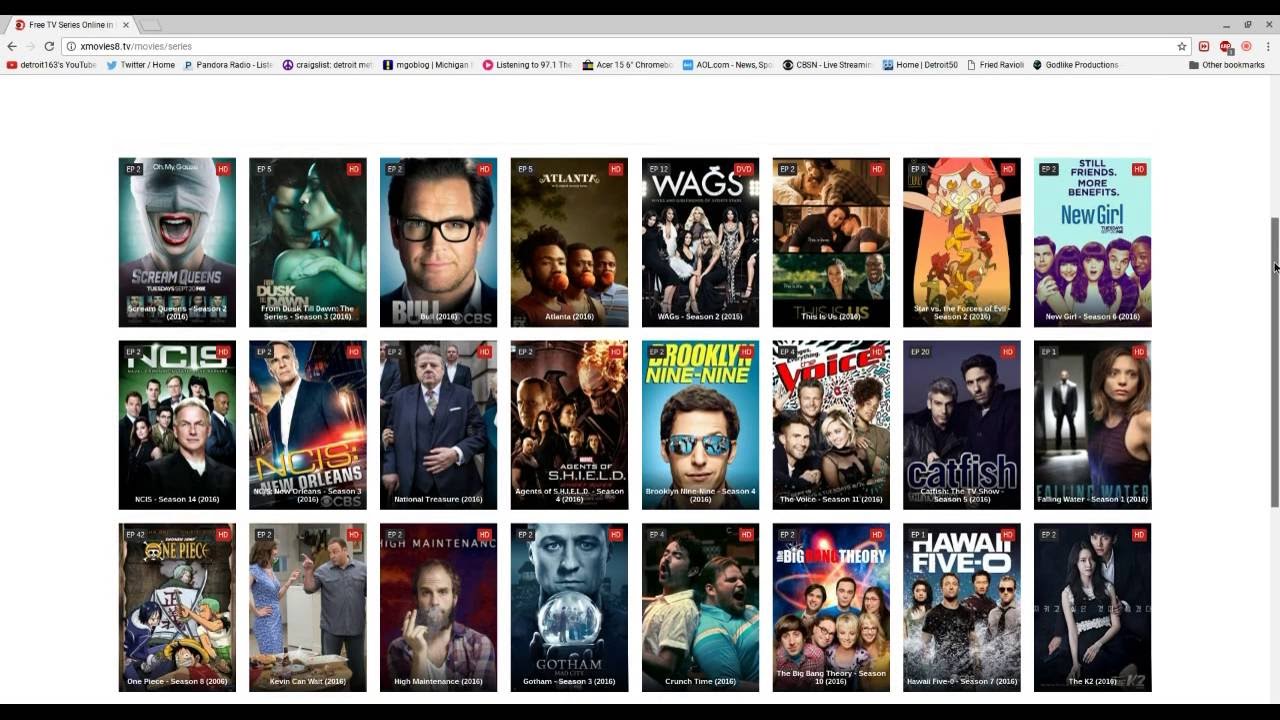Image resolution: width=1280 pixels, height=720 pixels.
Task: Open the New Girl Season 6 poster
Action: click(1093, 242)
